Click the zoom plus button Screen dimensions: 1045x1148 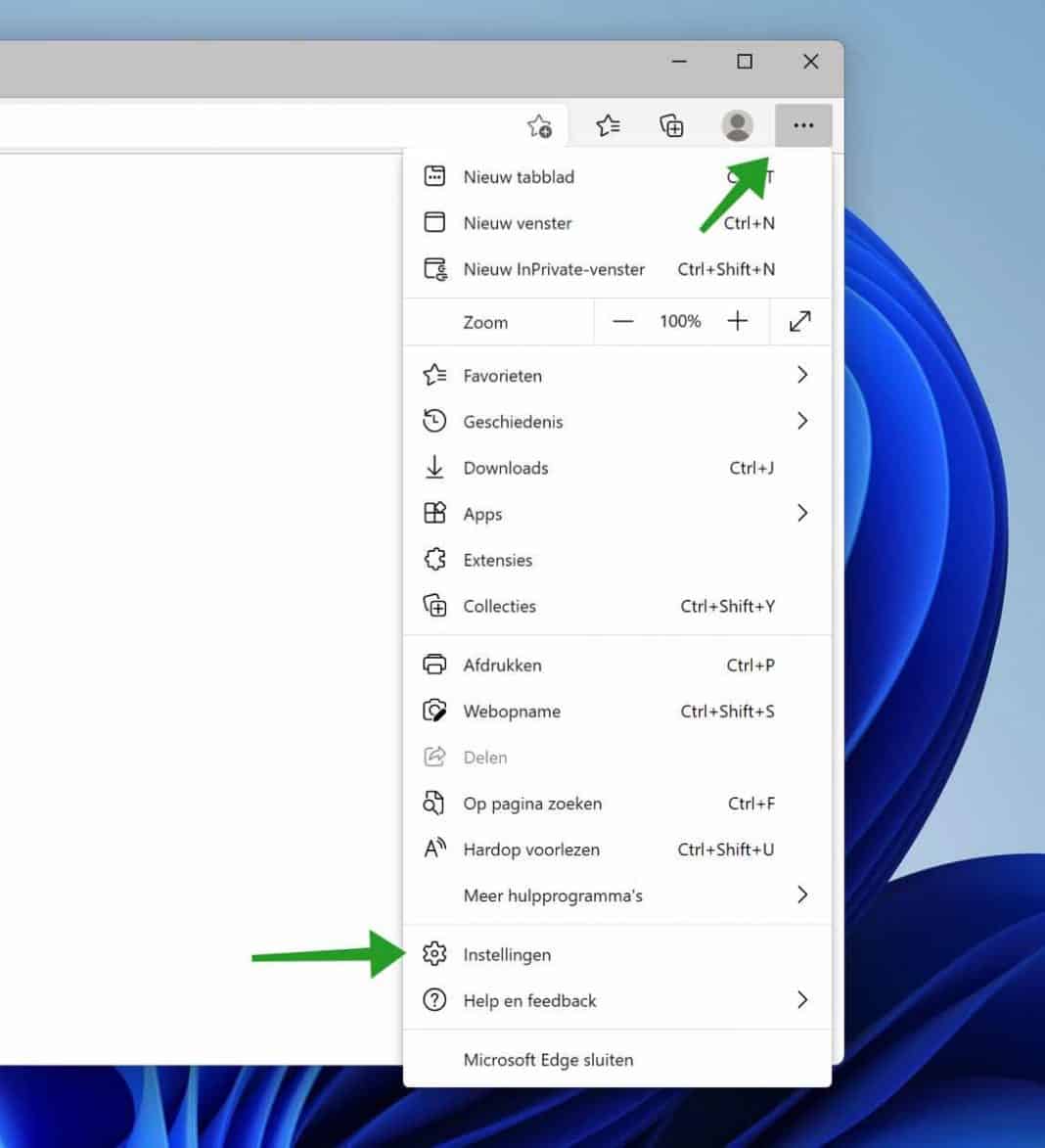pos(738,321)
